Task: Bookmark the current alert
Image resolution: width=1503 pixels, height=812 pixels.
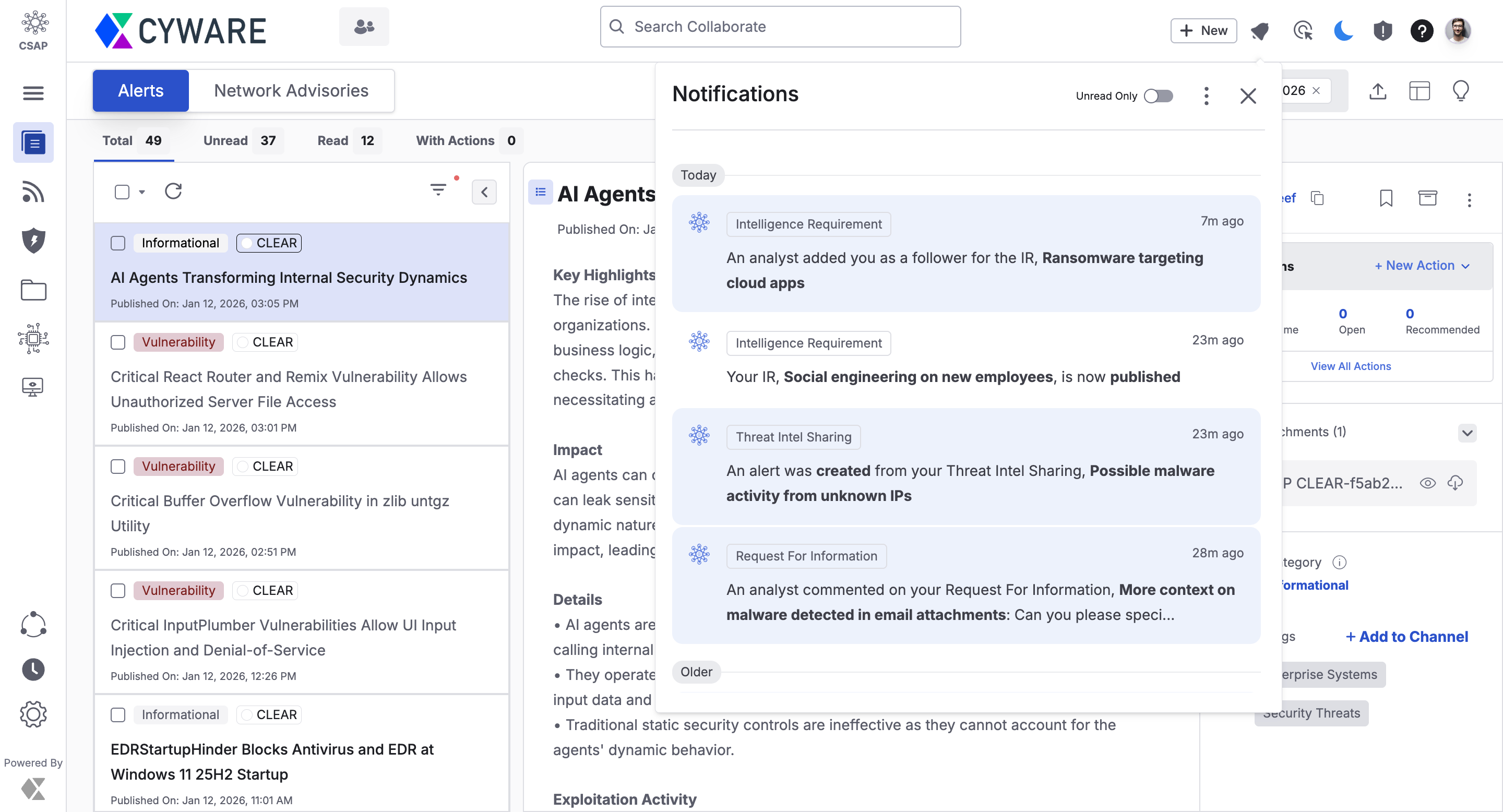Action: click(1386, 198)
